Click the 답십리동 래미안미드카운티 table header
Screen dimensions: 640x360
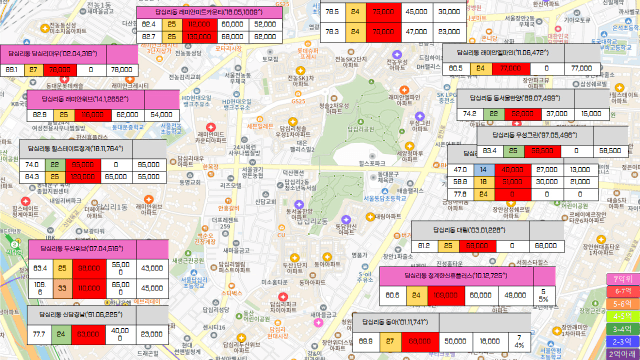pos(209,12)
